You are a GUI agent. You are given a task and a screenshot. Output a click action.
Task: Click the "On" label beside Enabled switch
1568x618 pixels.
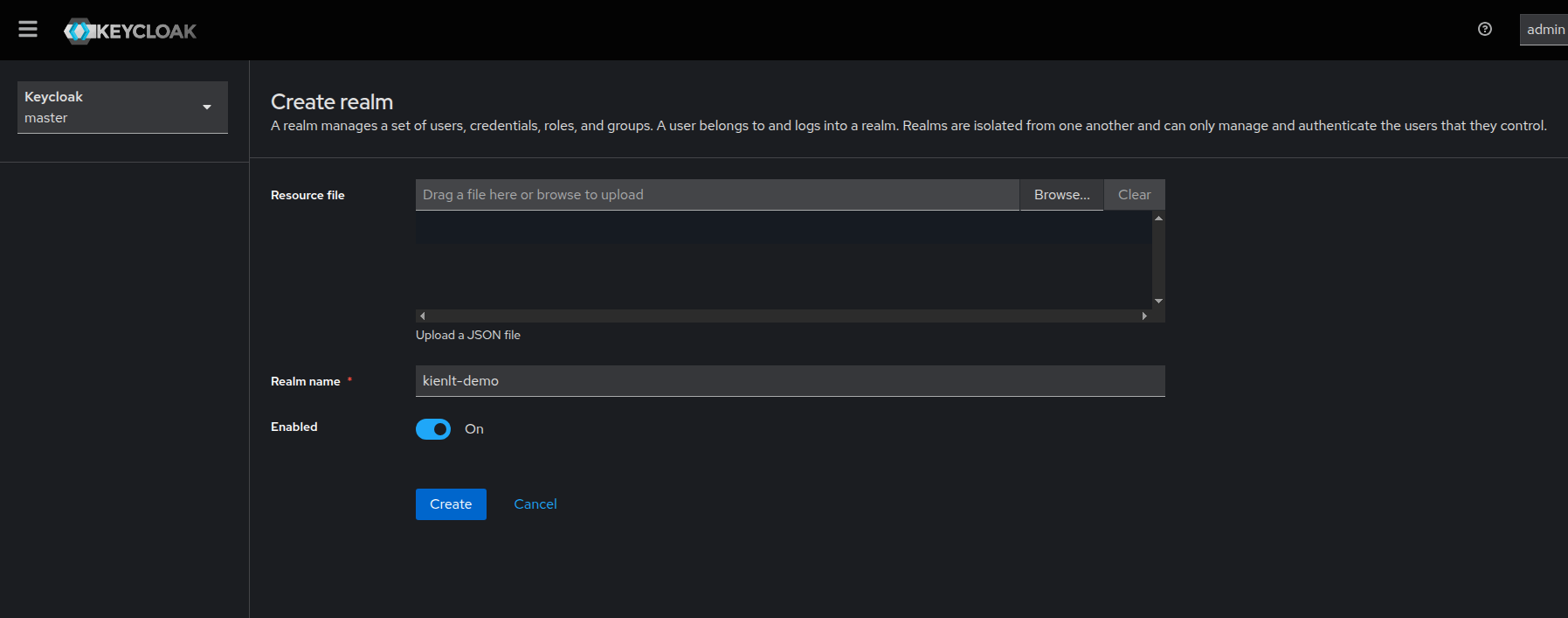tap(474, 429)
